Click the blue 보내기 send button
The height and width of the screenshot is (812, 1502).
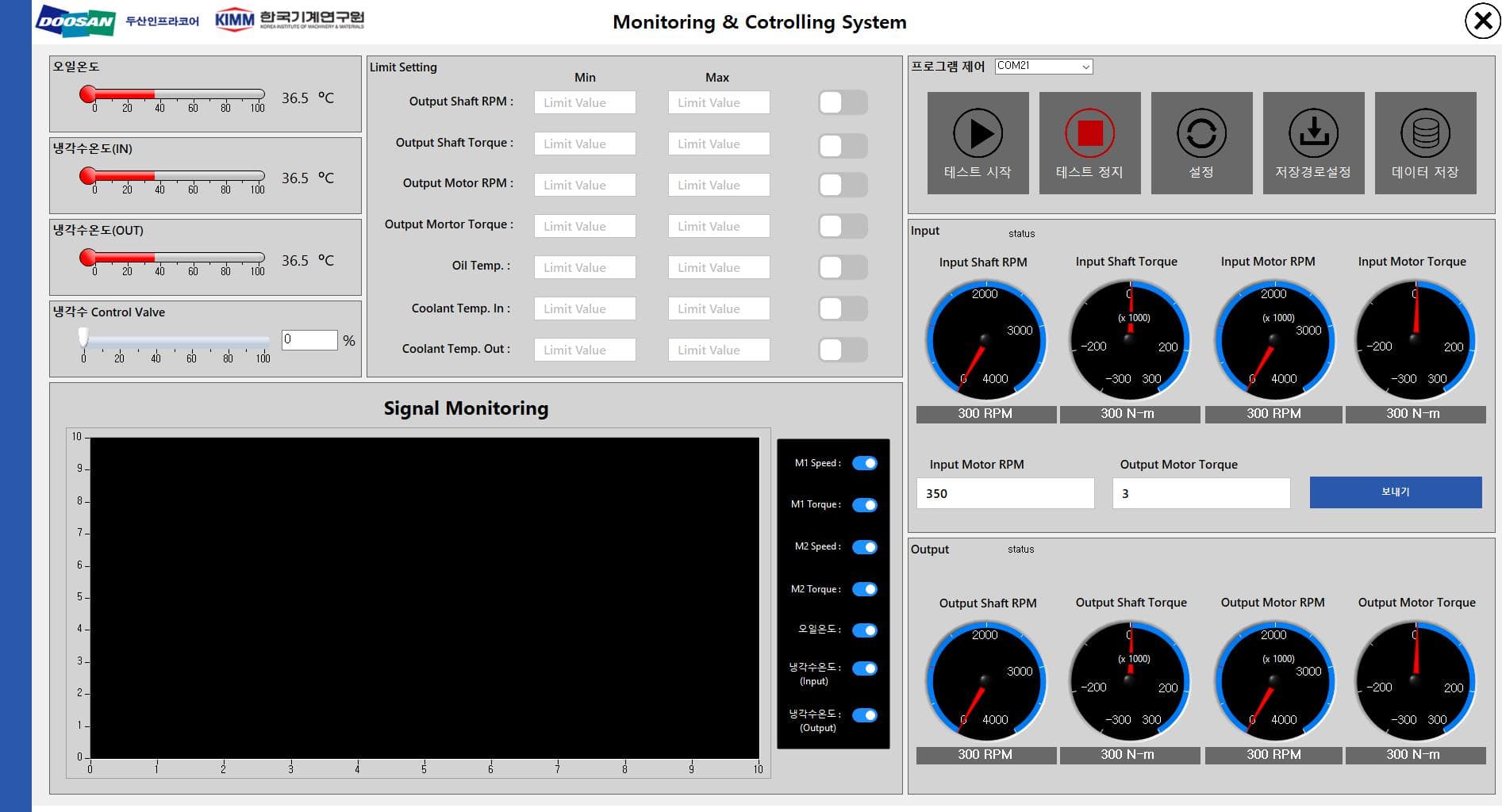pos(1395,492)
